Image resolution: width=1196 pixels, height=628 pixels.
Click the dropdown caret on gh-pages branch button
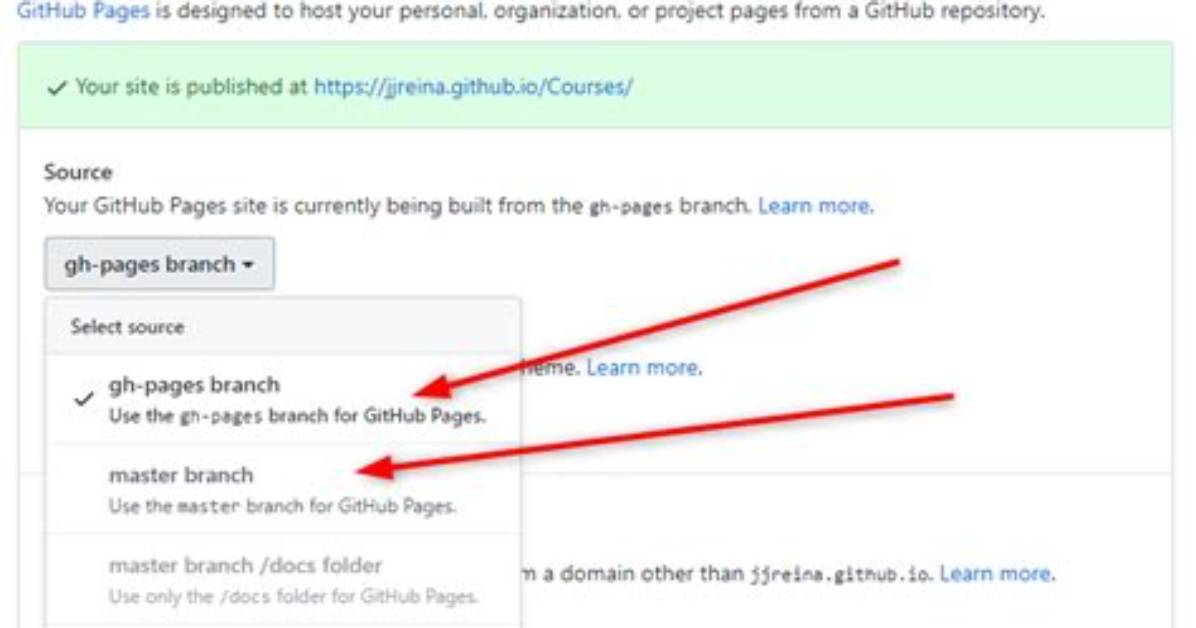[x=248, y=266]
